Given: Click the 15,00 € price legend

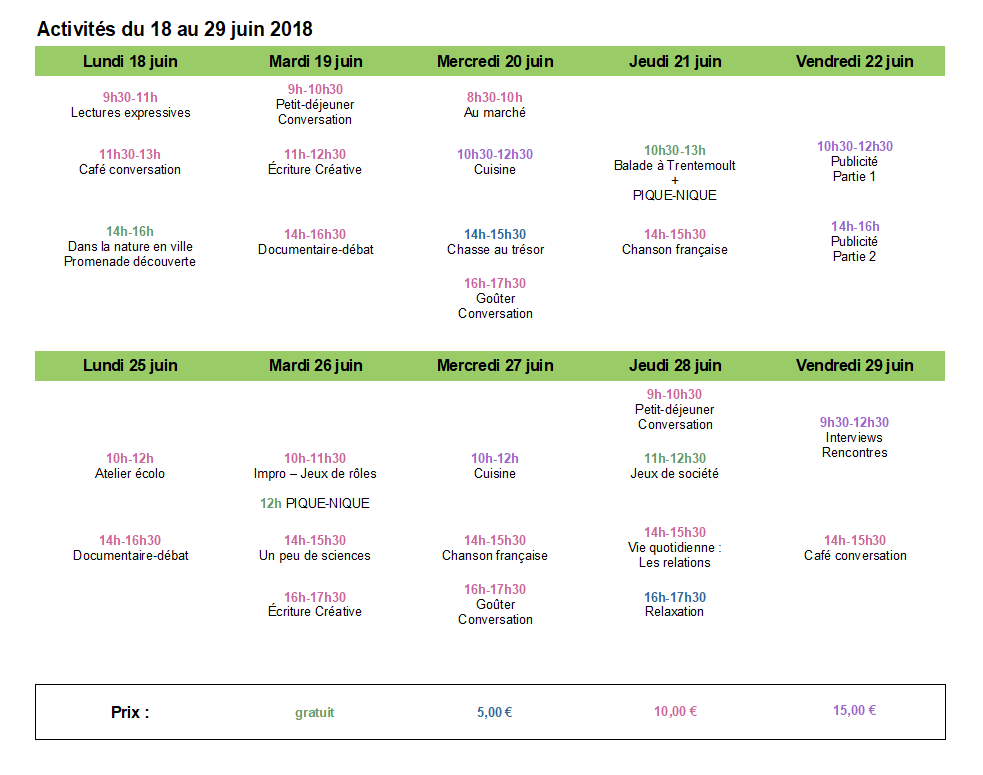Looking at the screenshot, I should (x=854, y=710).
